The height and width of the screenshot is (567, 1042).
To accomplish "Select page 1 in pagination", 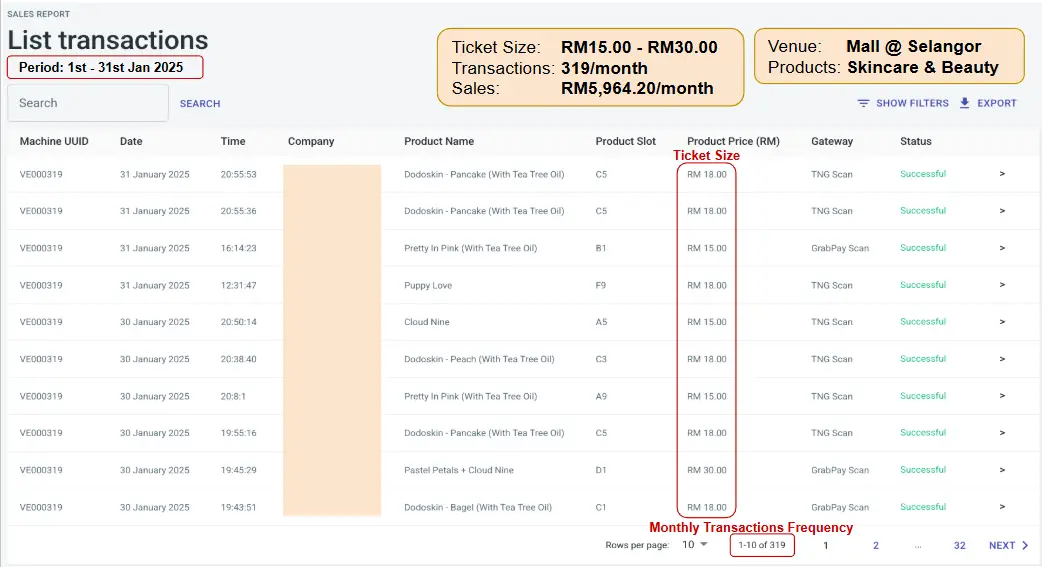I will coord(826,545).
